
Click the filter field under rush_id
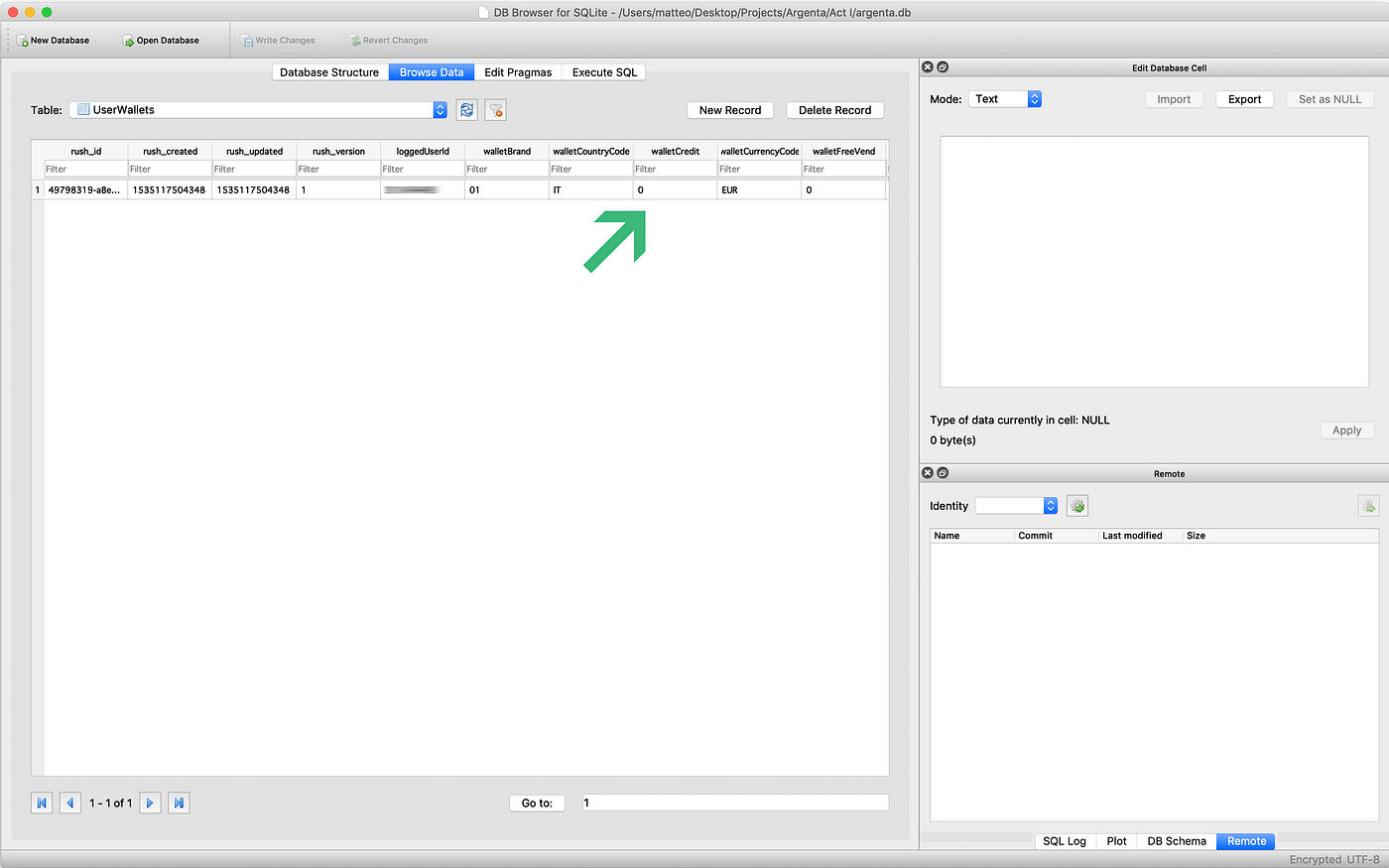coord(85,169)
